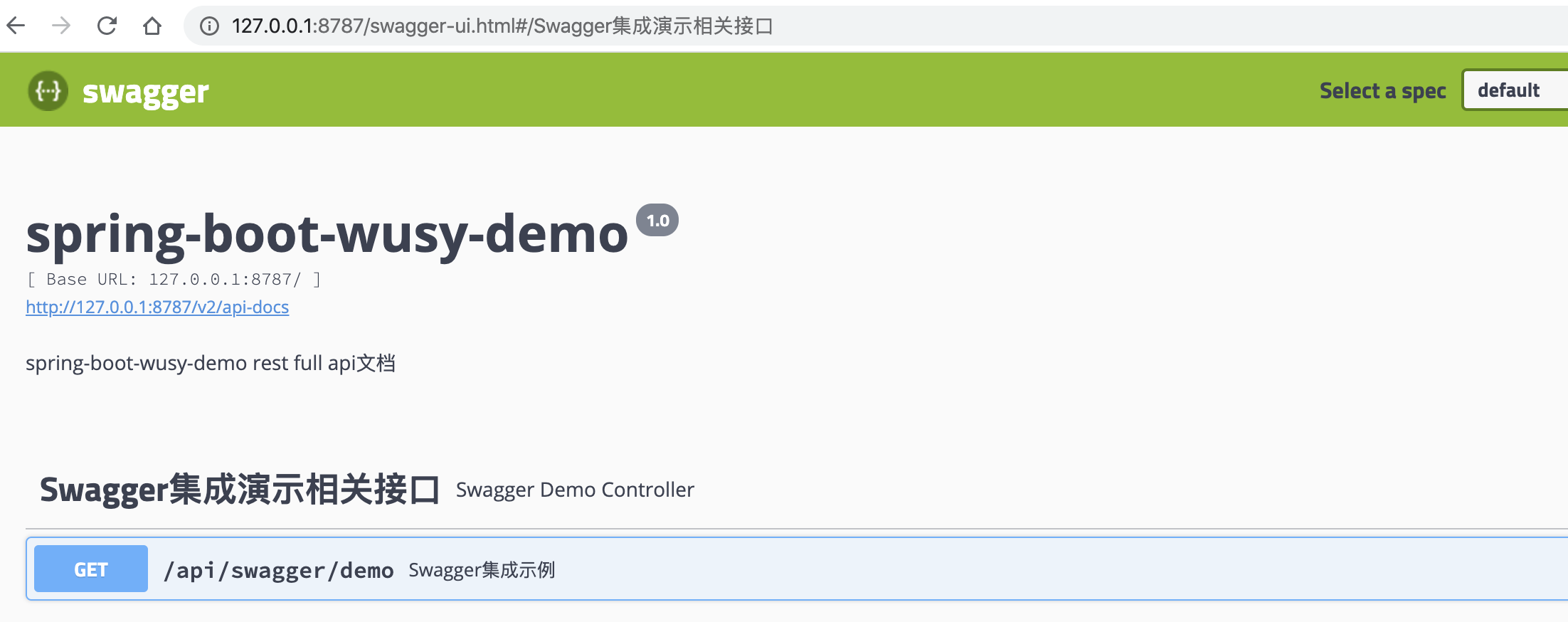Screen dimensions: 1568x622
Task: Click the browser forward arrow
Action: [62, 26]
